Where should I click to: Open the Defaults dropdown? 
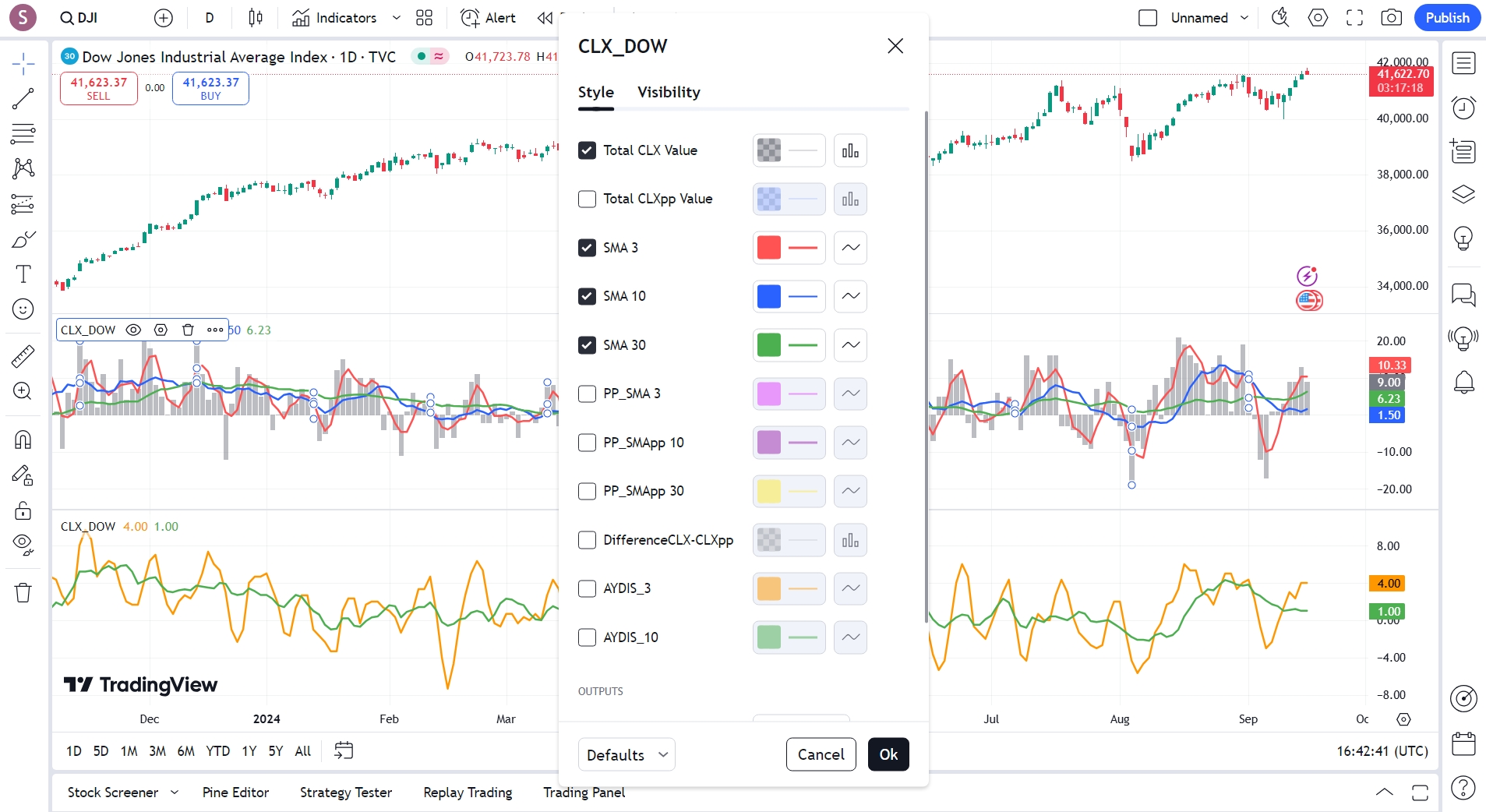(627, 754)
